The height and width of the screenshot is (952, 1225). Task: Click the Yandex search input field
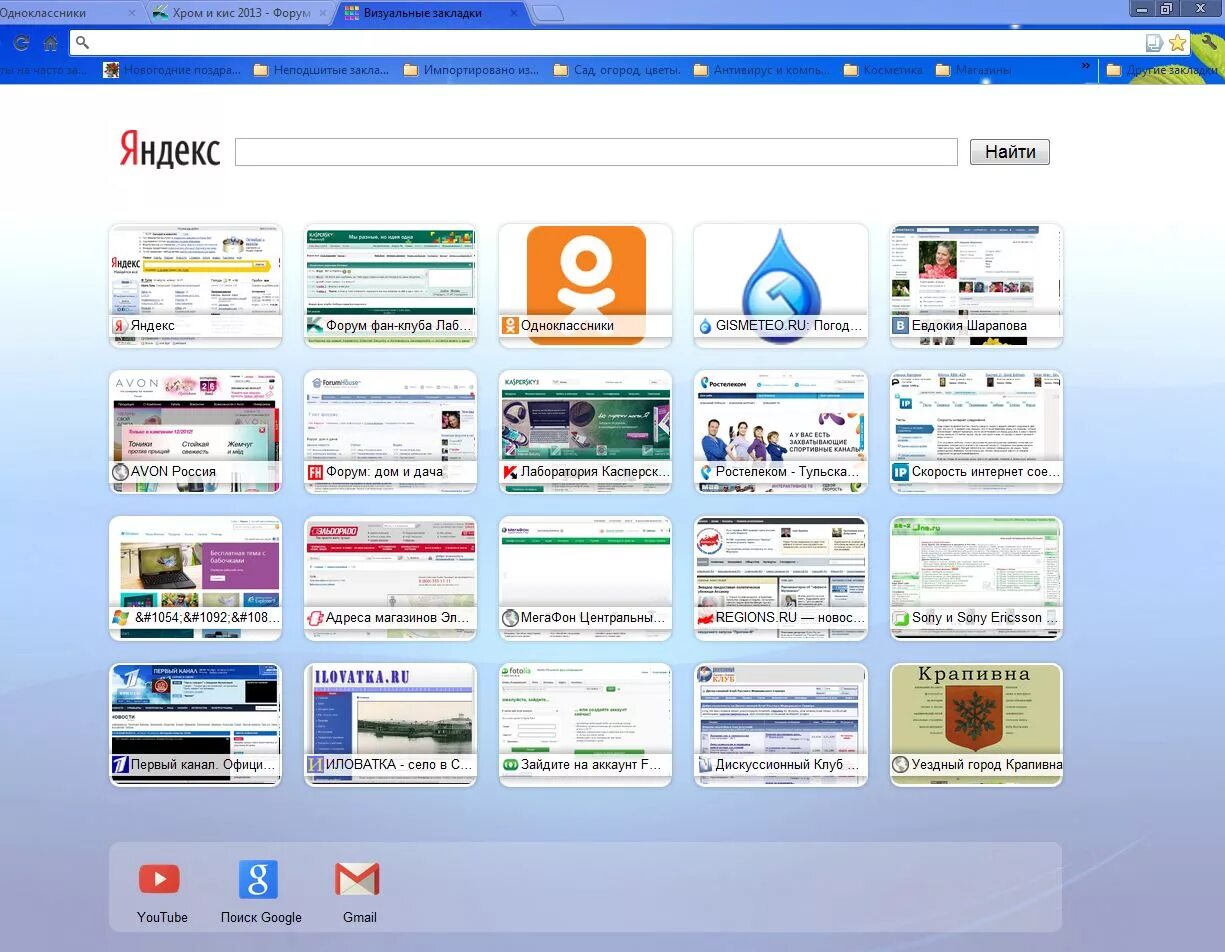tap(596, 152)
